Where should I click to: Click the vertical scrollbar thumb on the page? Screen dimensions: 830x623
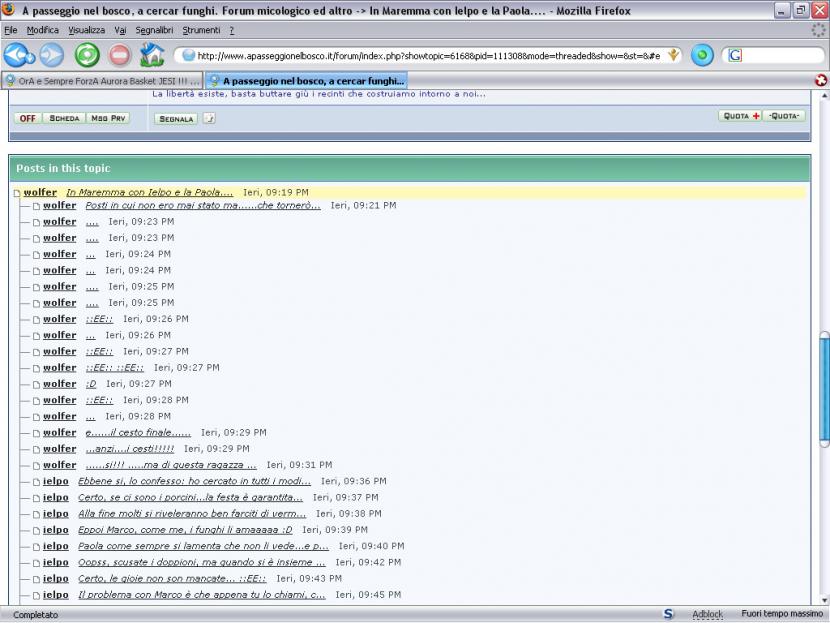point(824,390)
